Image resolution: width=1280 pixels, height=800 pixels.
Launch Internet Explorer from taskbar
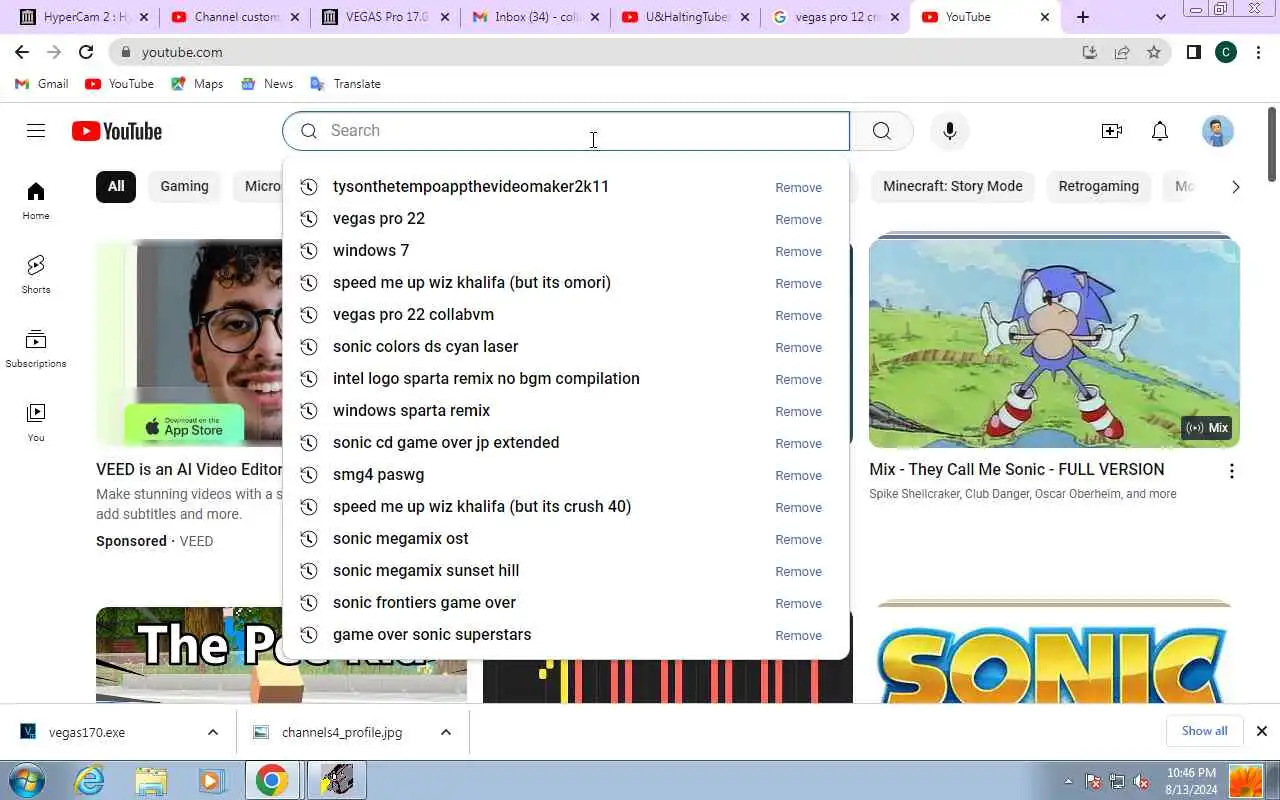click(90, 780)
